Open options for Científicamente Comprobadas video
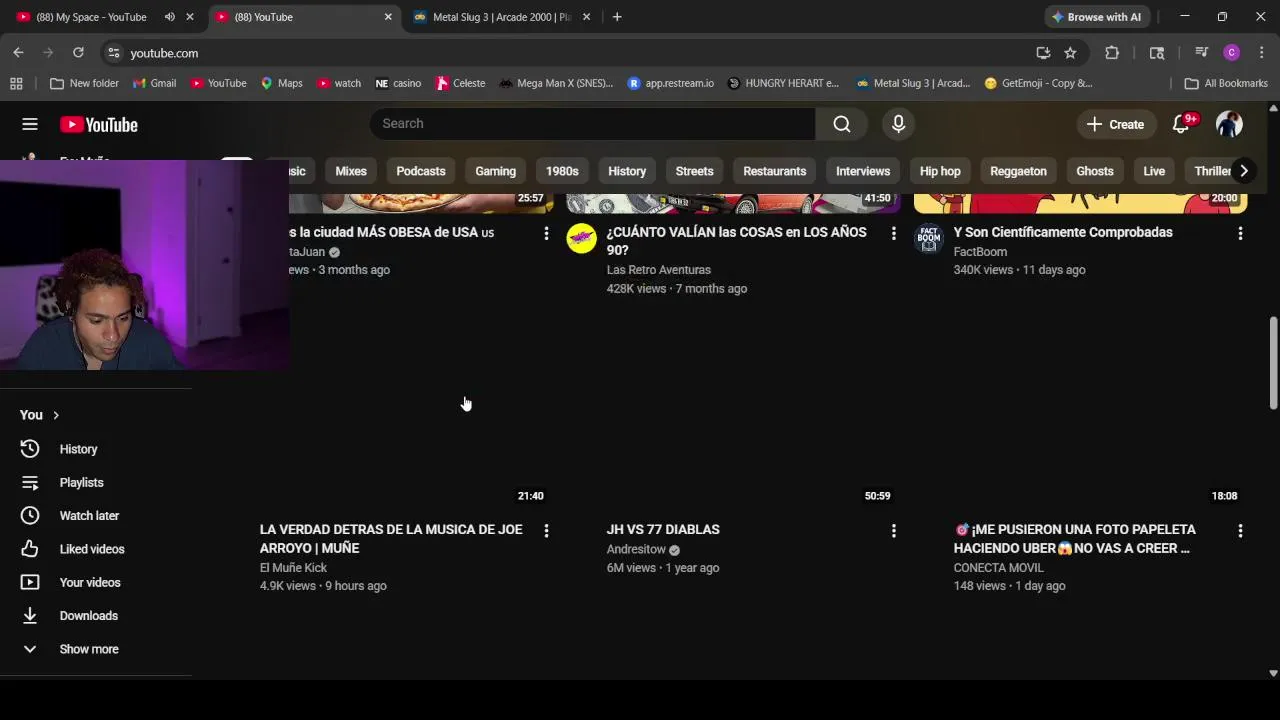The width and height of the screenshot is (1280, 720). (x=1240, y=233)
